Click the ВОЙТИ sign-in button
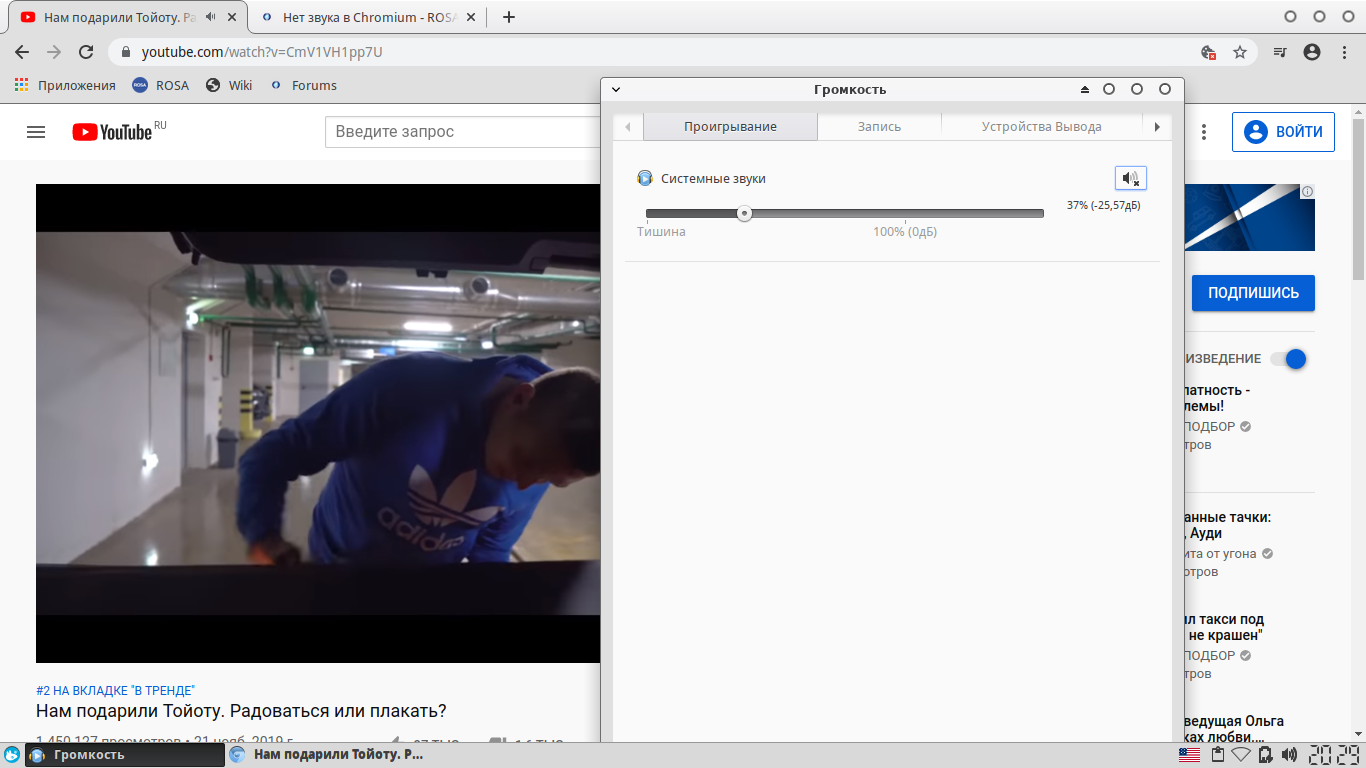The image size is (1366, 768). (x=1283, y=132)
